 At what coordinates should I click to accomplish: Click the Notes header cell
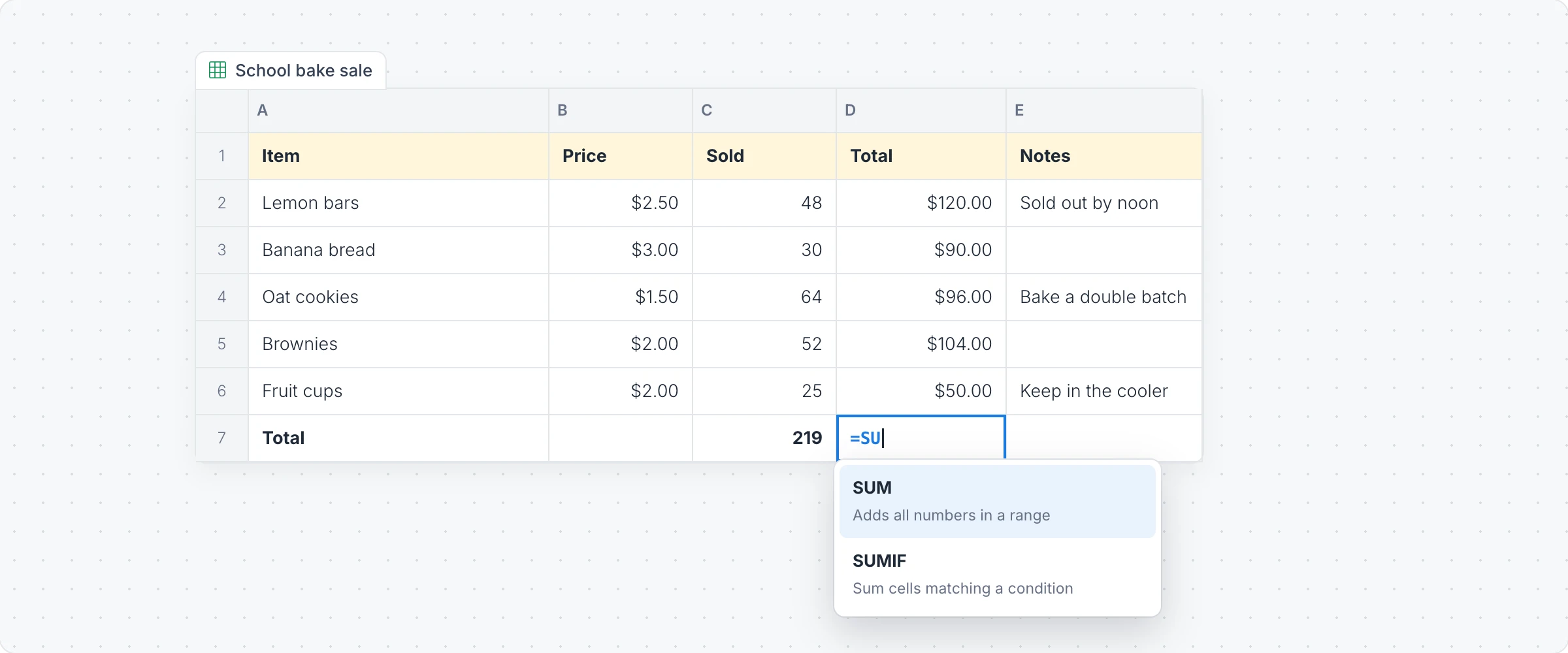tap(1104, 156)
